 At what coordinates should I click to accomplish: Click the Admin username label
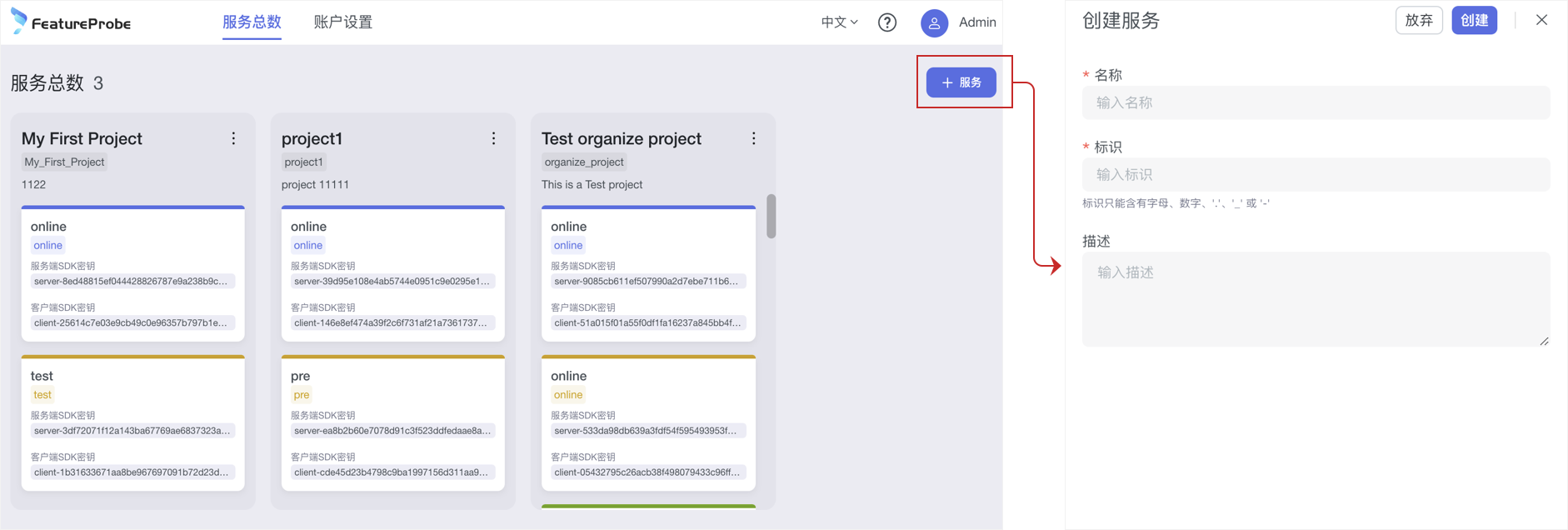pos(977,22)
